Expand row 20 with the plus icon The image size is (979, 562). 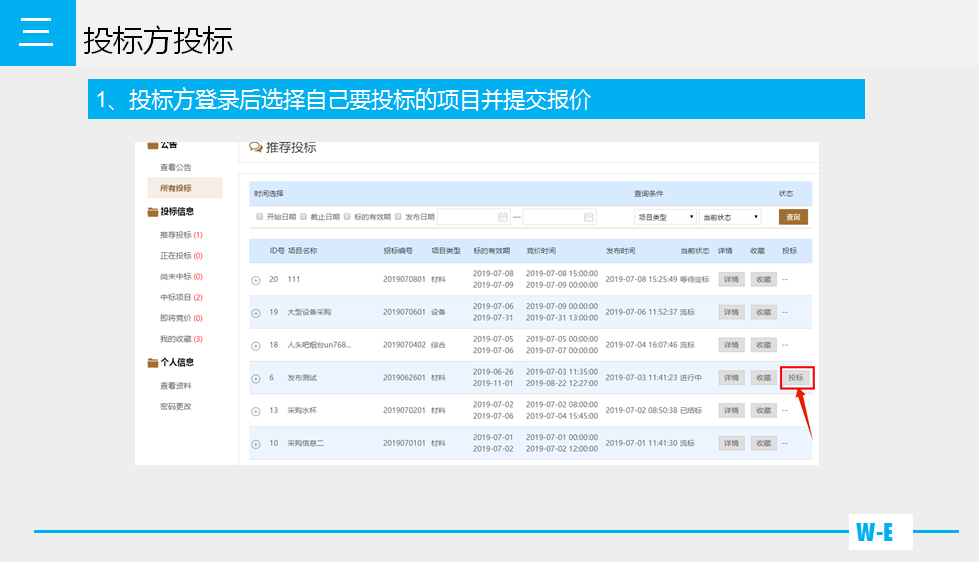pos(256,281)
